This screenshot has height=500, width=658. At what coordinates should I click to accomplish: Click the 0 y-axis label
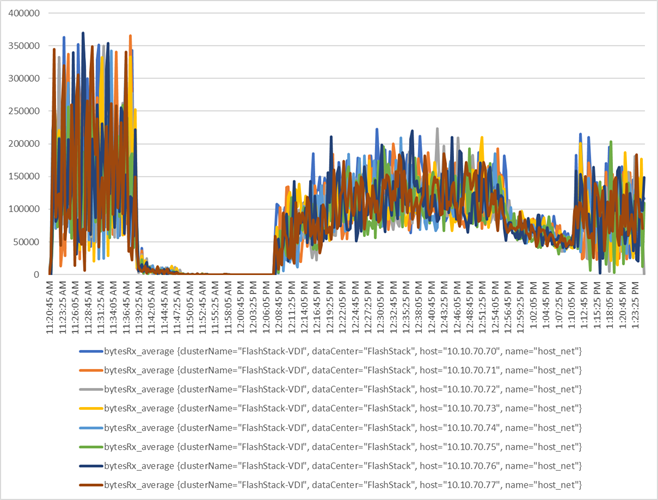[x=37, y=275]
